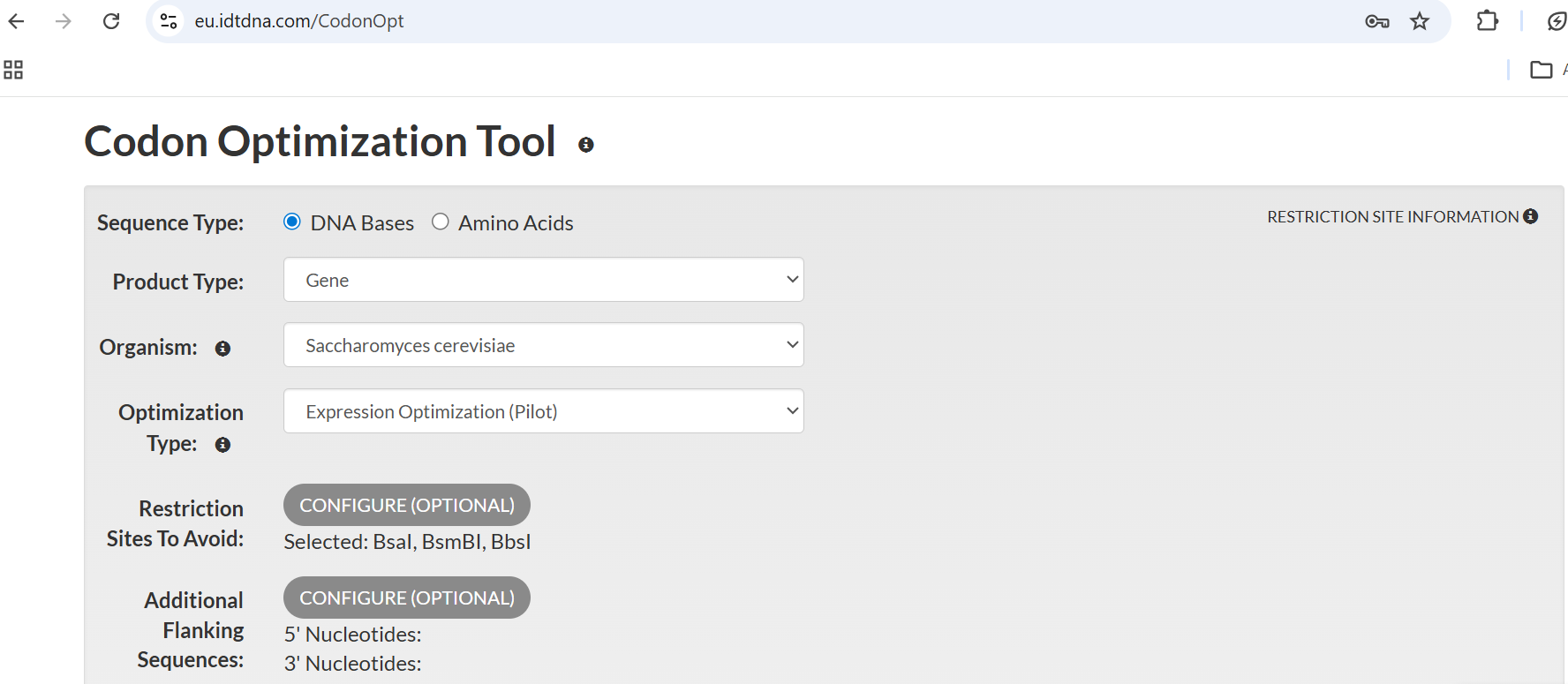Click the "5' Nucleotides:" text
The image size is (1568, 684).
(x=353, y=635)
